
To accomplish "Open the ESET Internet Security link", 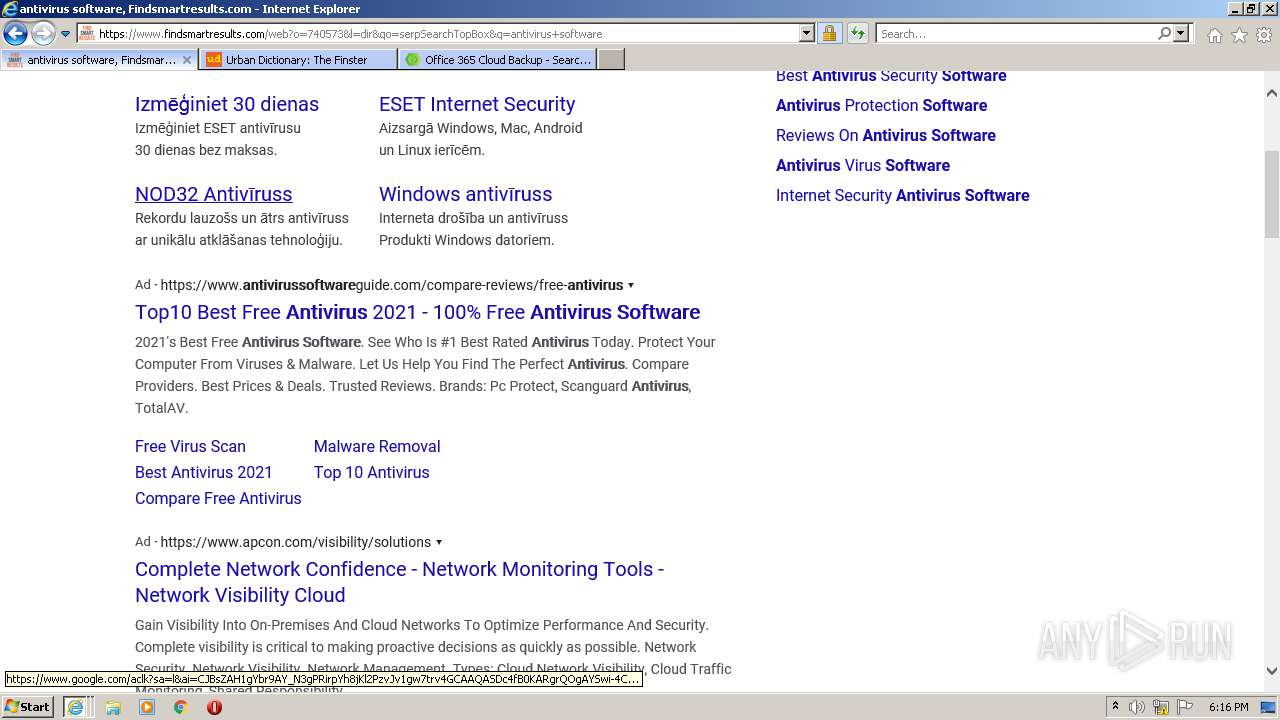I will pos(477,104).
